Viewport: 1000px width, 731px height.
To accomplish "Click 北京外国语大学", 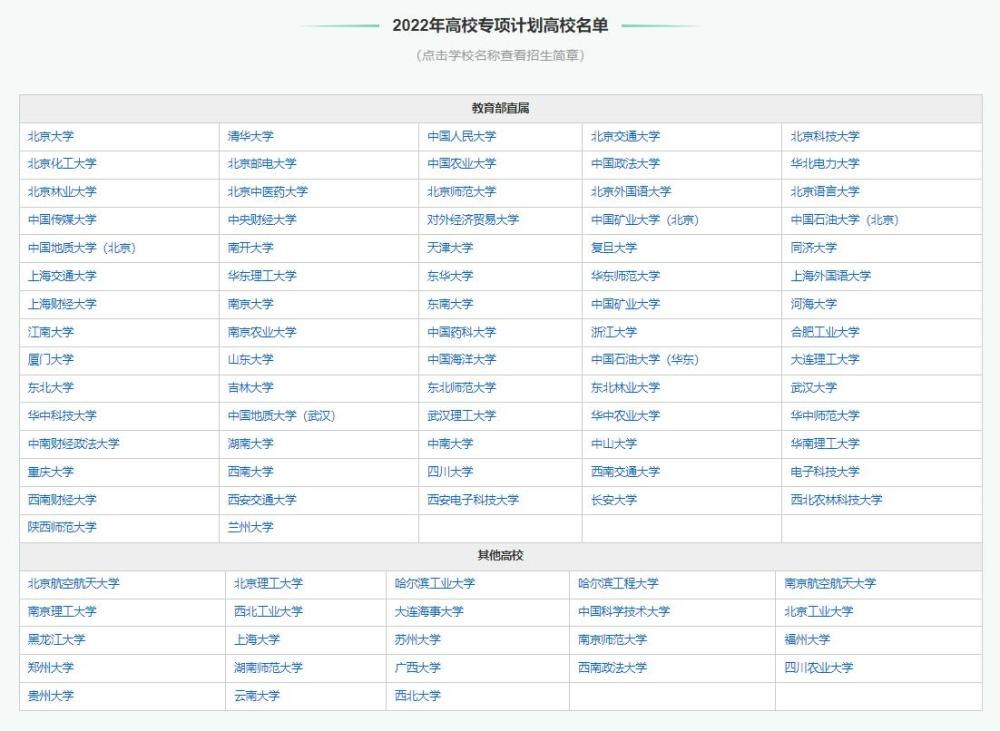I will (x=631, y=192).
